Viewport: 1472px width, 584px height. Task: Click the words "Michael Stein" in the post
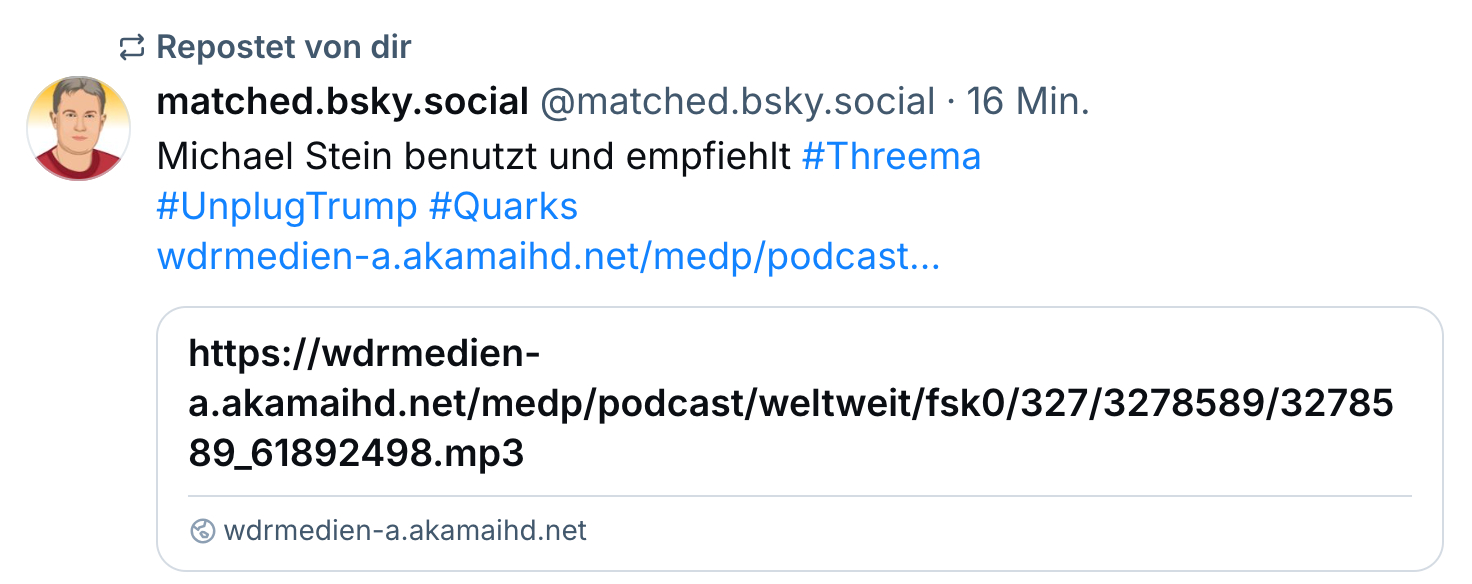(263, 155)
